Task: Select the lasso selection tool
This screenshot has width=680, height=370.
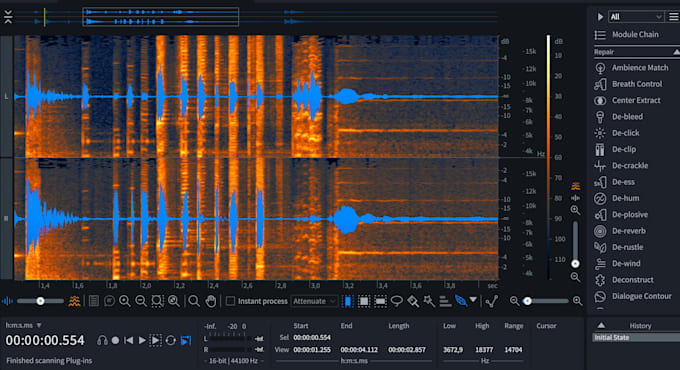Action: pos(396,301)
